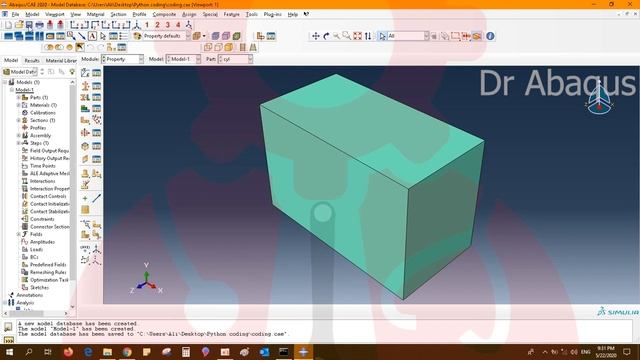This screenshot has height=360, width=640.
Task: Click the Assign Section icon in toolbox
Action: (x=85, y=98)
